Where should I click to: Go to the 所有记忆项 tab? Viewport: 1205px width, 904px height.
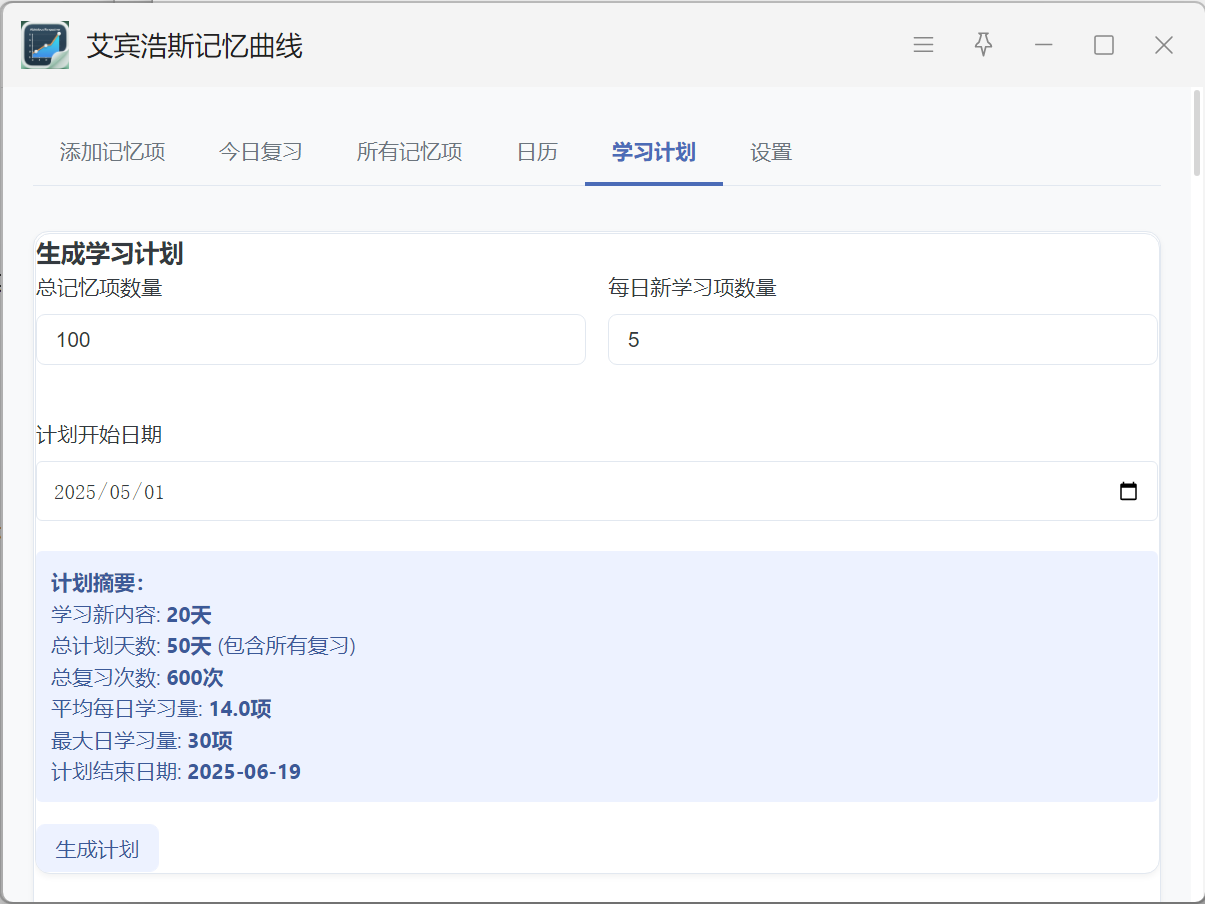409,153
